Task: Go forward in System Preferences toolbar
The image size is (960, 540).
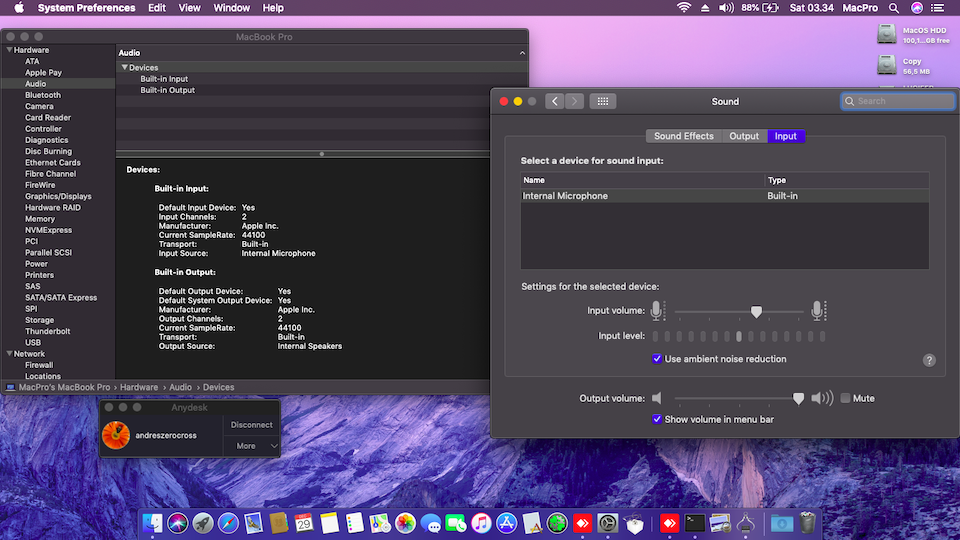Action: (x=574, y=101)
